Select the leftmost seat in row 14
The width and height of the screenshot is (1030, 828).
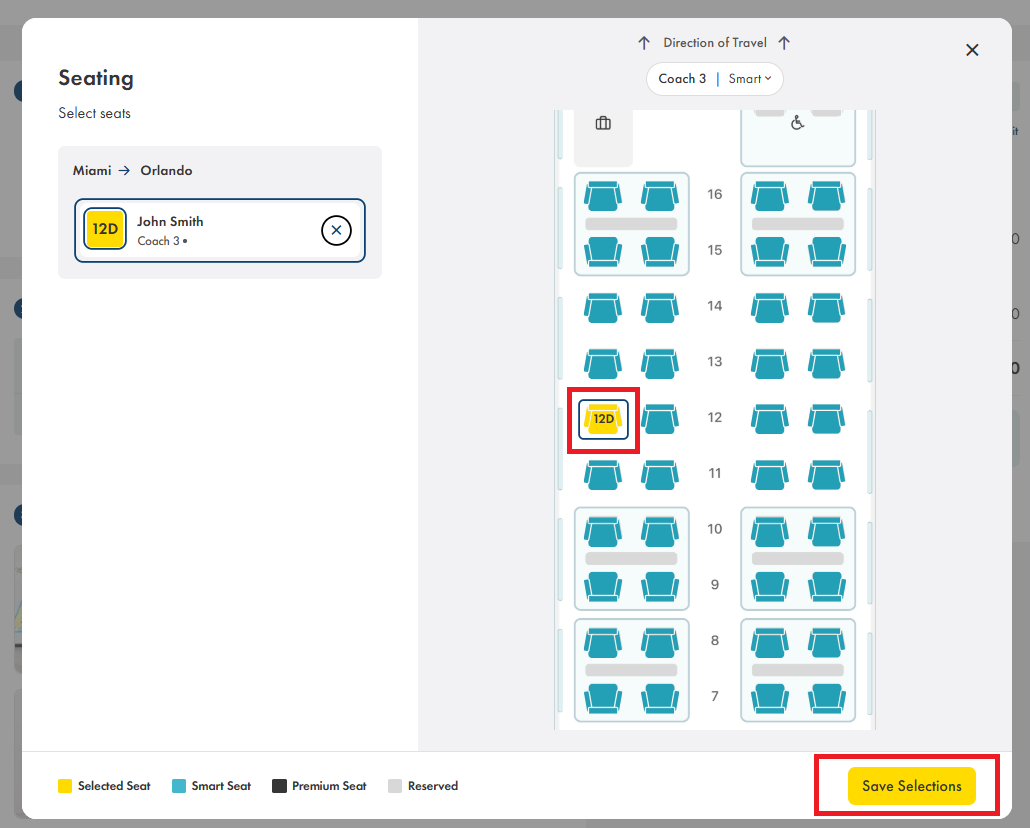tap(603, 308)
